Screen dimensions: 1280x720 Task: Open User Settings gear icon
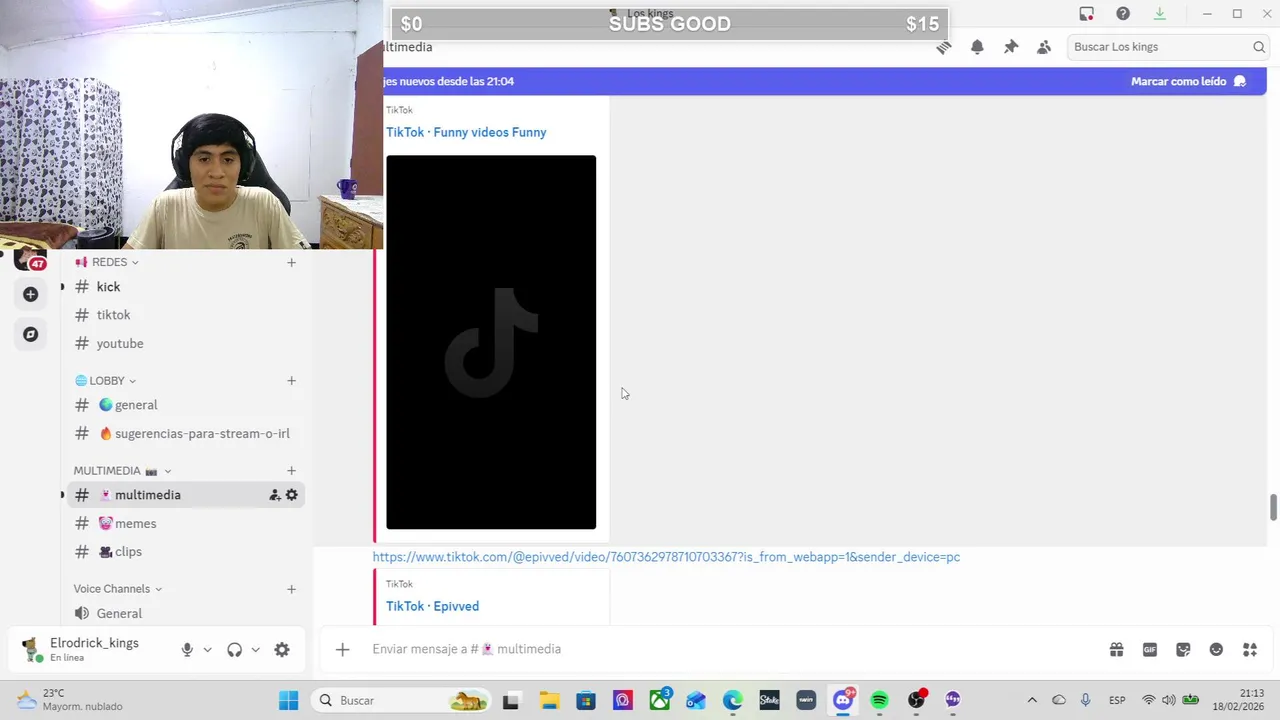pyautogui.click(x=282, y=650)
